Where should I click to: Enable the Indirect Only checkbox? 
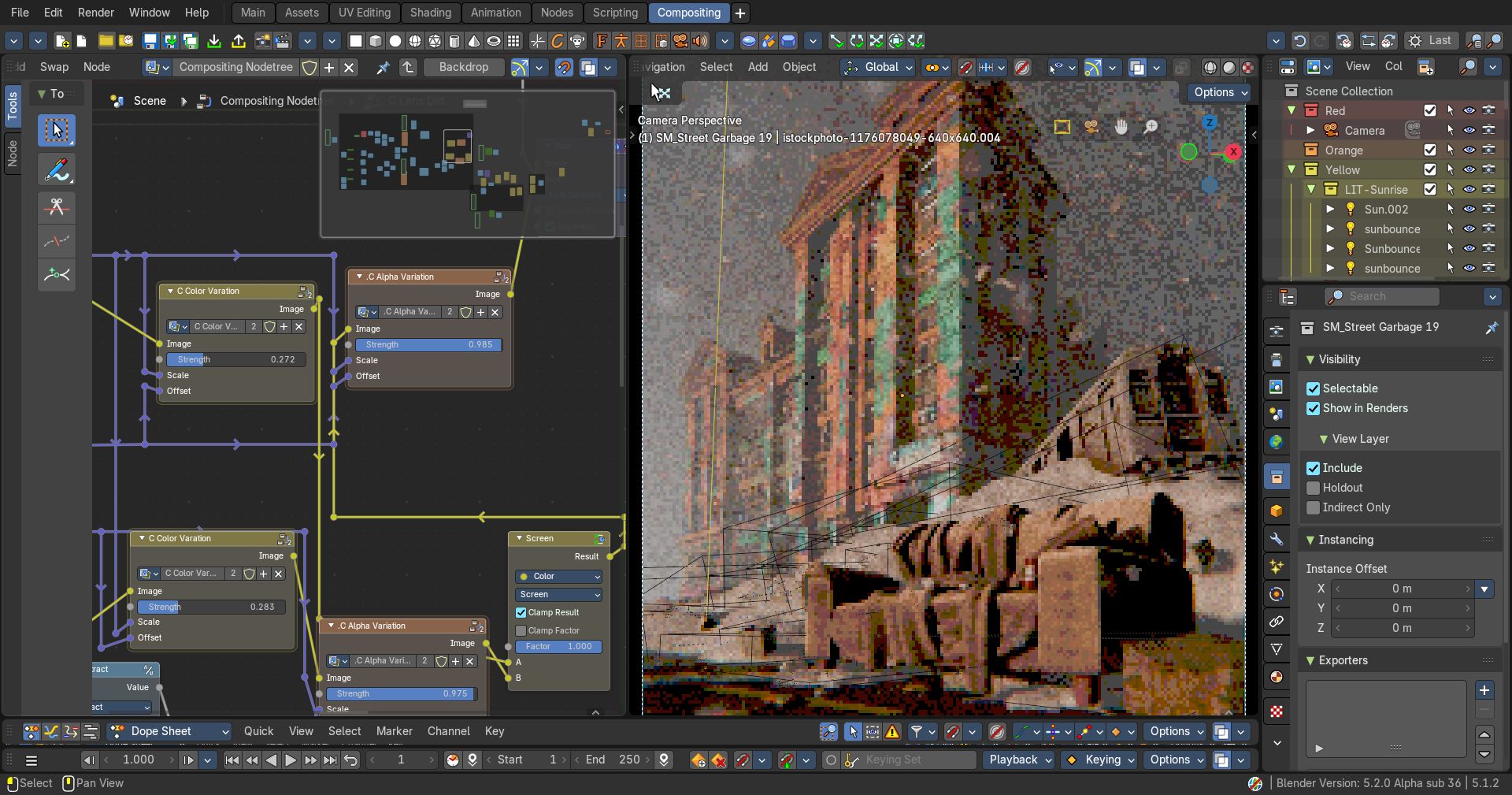click(1313, 507)
